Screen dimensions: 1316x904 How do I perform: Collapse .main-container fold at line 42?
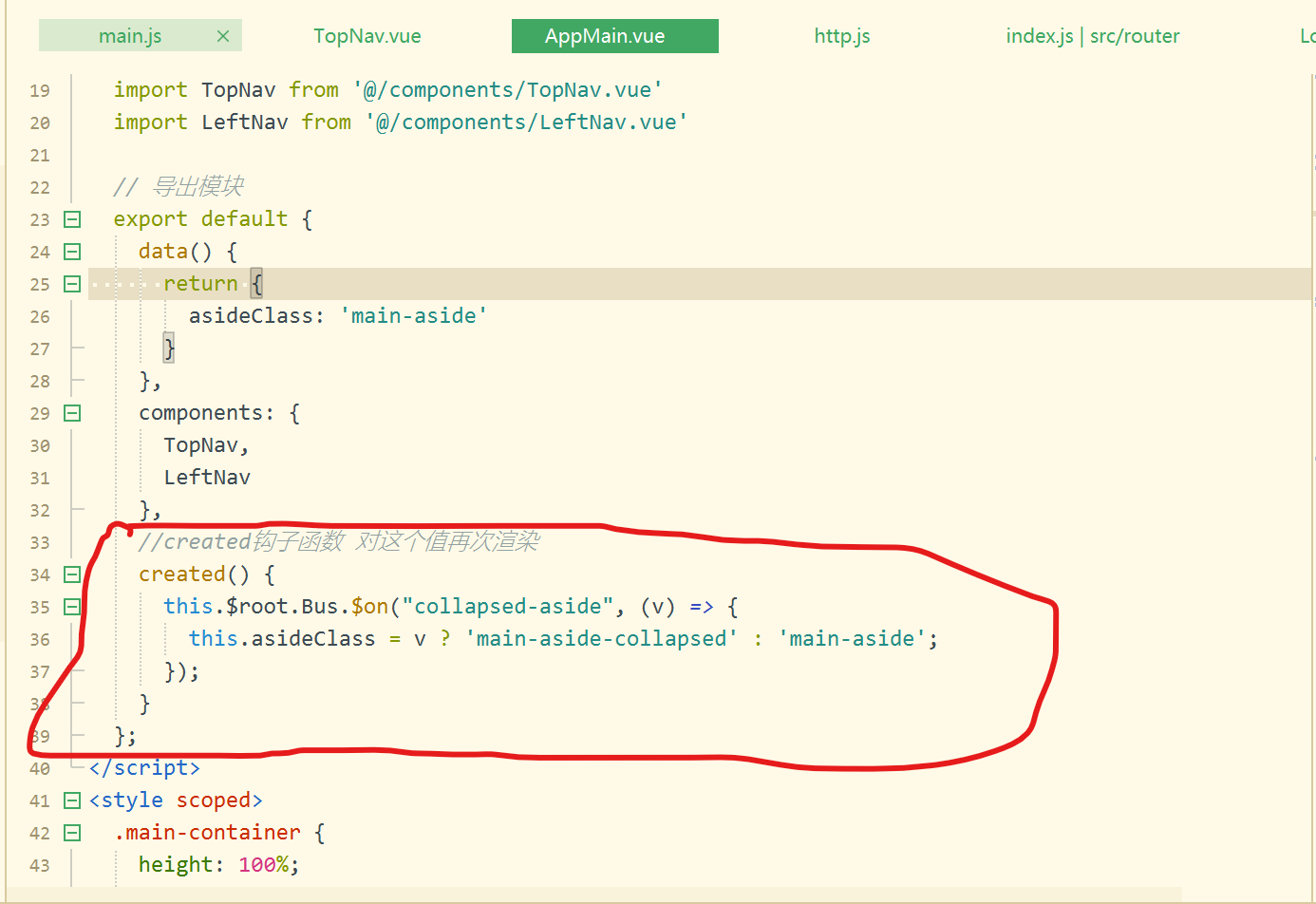pos(72,833)
